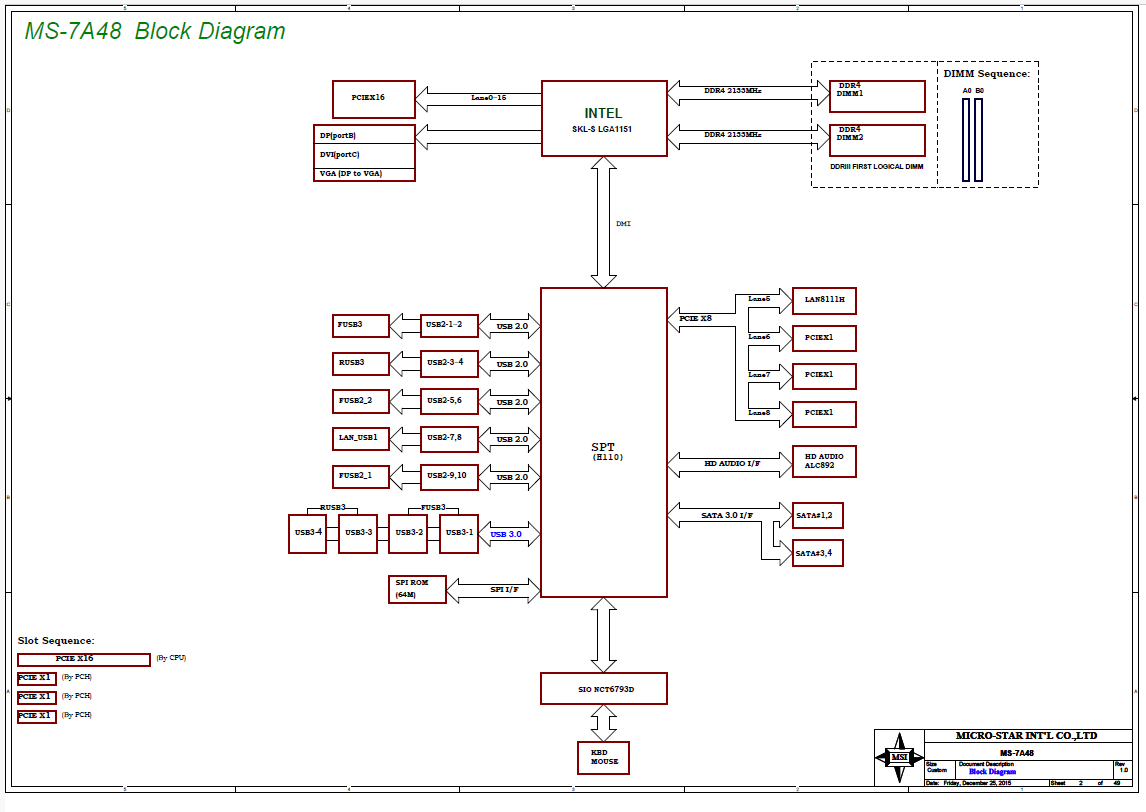Click the INTEL SKL-S LGA1151 CPU block
This screenshot has height=812, width=1146.
604,118
